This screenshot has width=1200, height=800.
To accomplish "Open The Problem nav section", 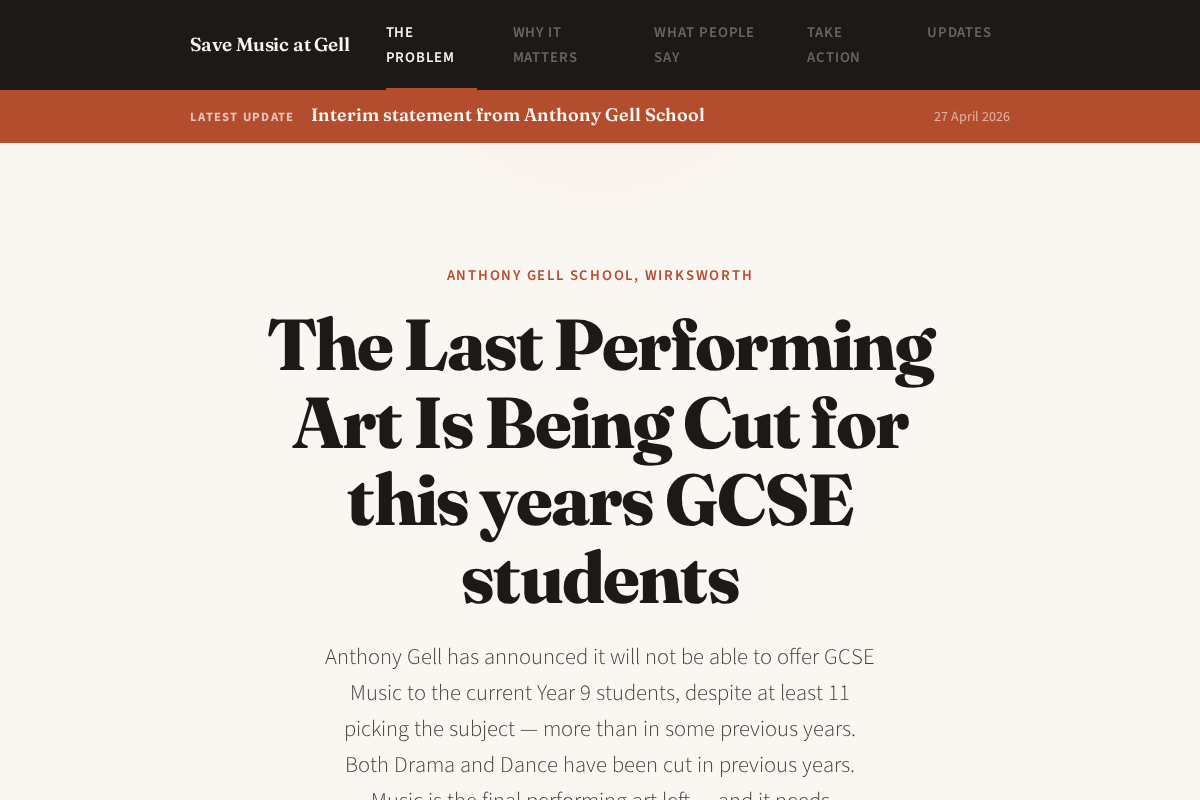I will pyautogui.click(x=420, y=45).
